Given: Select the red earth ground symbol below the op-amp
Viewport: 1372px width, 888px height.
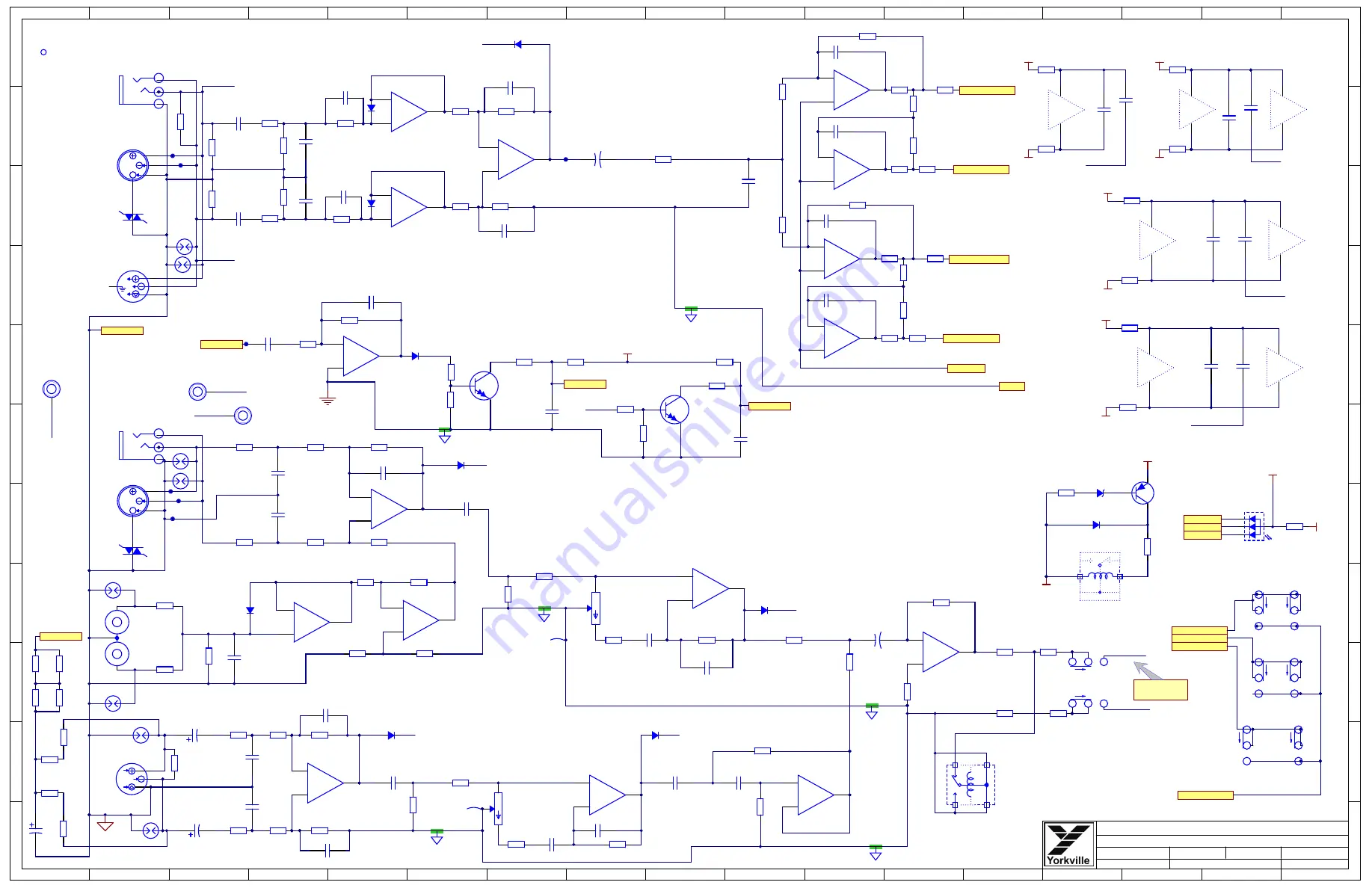Looking at the screenshot, I should (x=327, y=401).
